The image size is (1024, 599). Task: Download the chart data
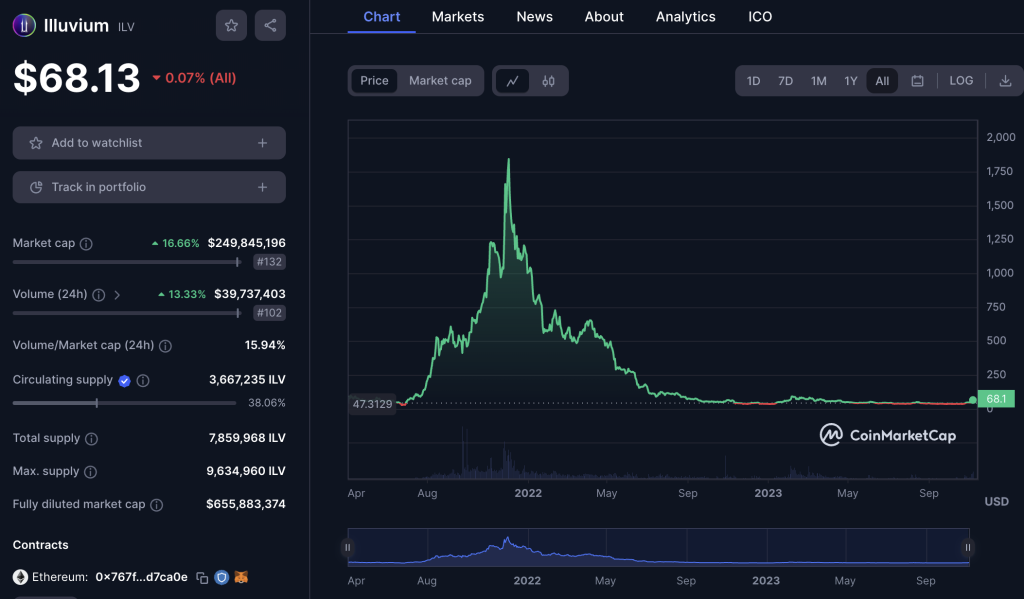[1005, 81]
